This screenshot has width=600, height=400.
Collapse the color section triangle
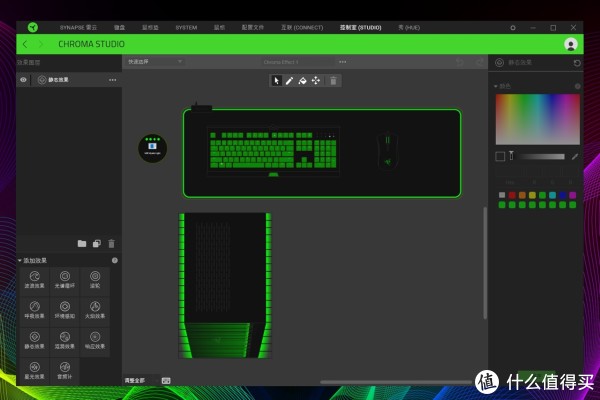click(x=496, y=87)
